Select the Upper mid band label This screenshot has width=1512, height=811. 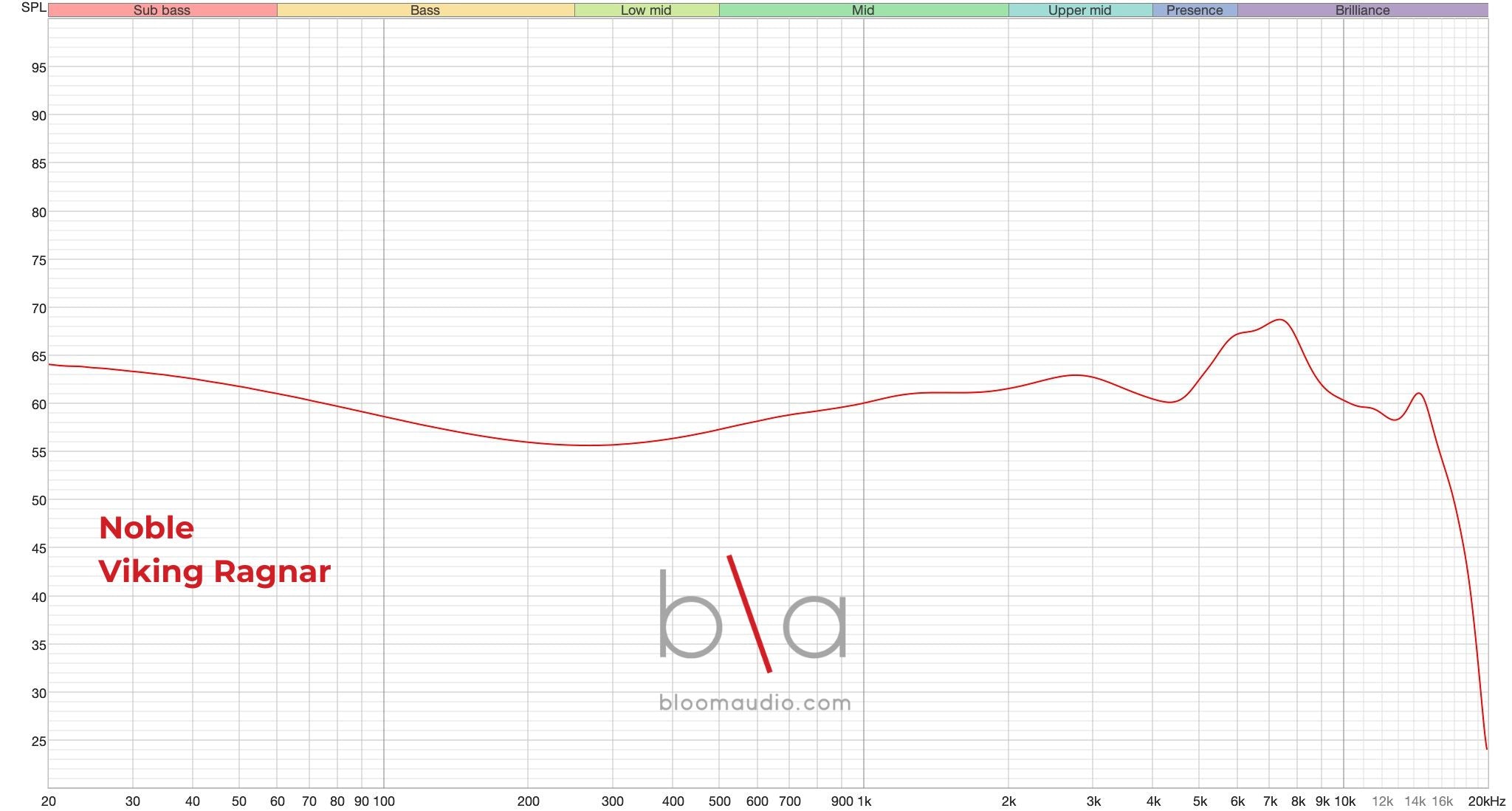1079,10
